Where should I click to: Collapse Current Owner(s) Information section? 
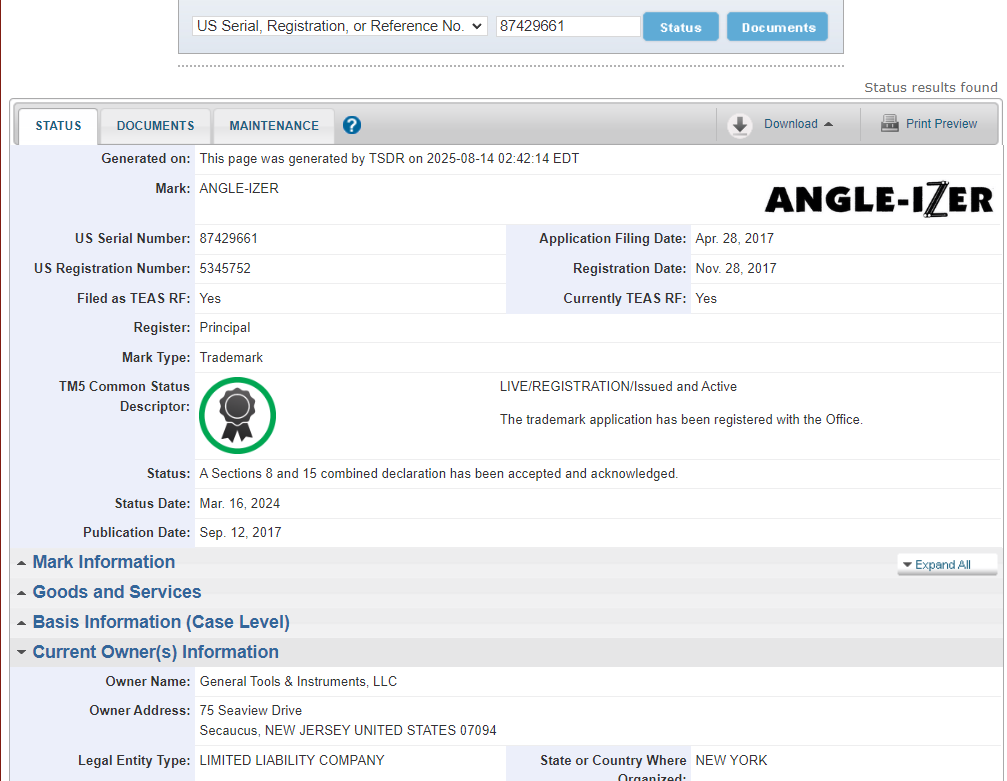point(155,652)
